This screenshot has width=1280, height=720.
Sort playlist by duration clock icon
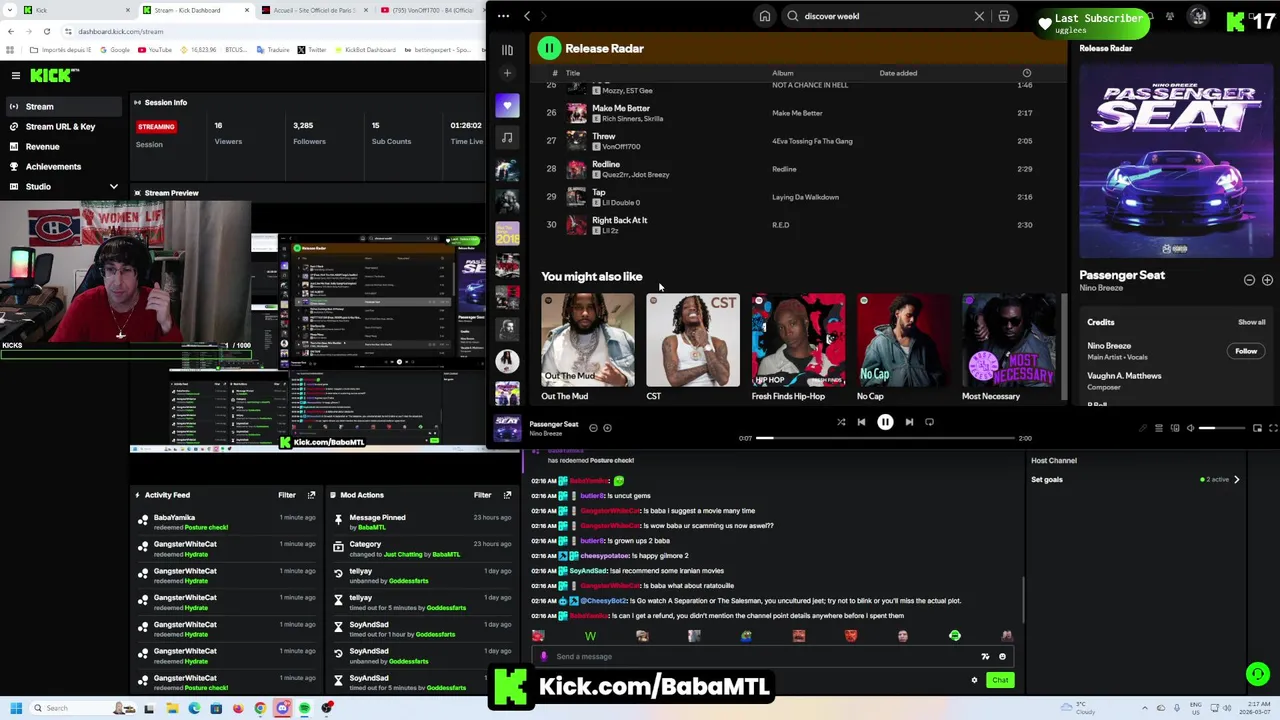[1026, 73]
